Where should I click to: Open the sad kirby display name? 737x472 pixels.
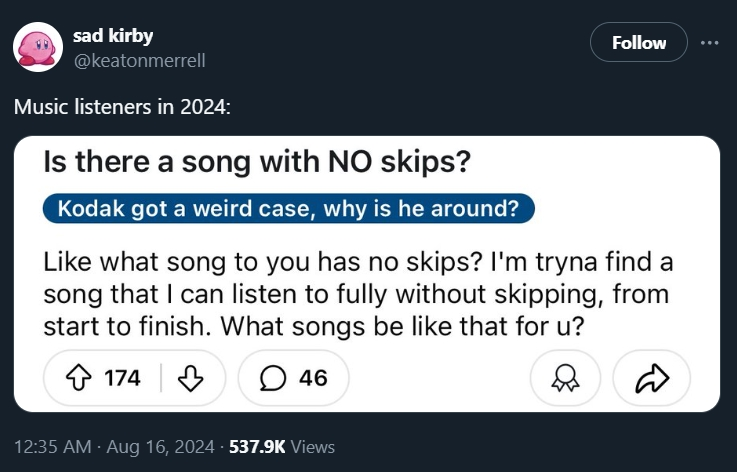[x=113, y=36]
